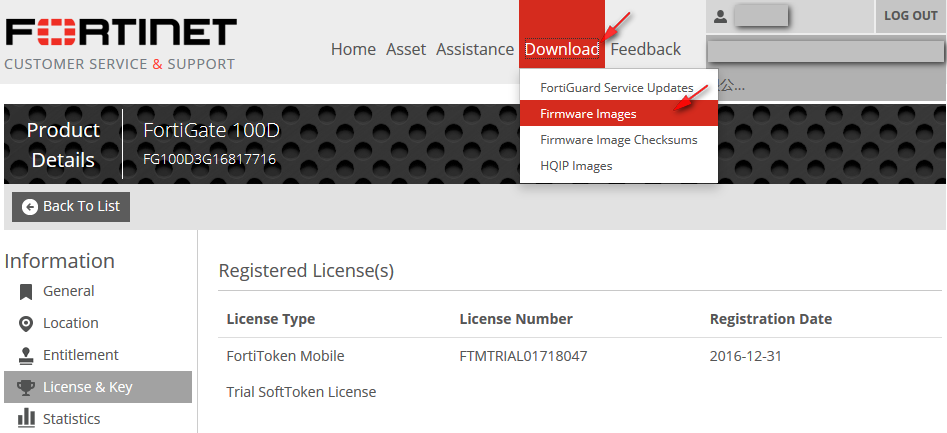Click the Location pin icon

[x=26, y=324]
